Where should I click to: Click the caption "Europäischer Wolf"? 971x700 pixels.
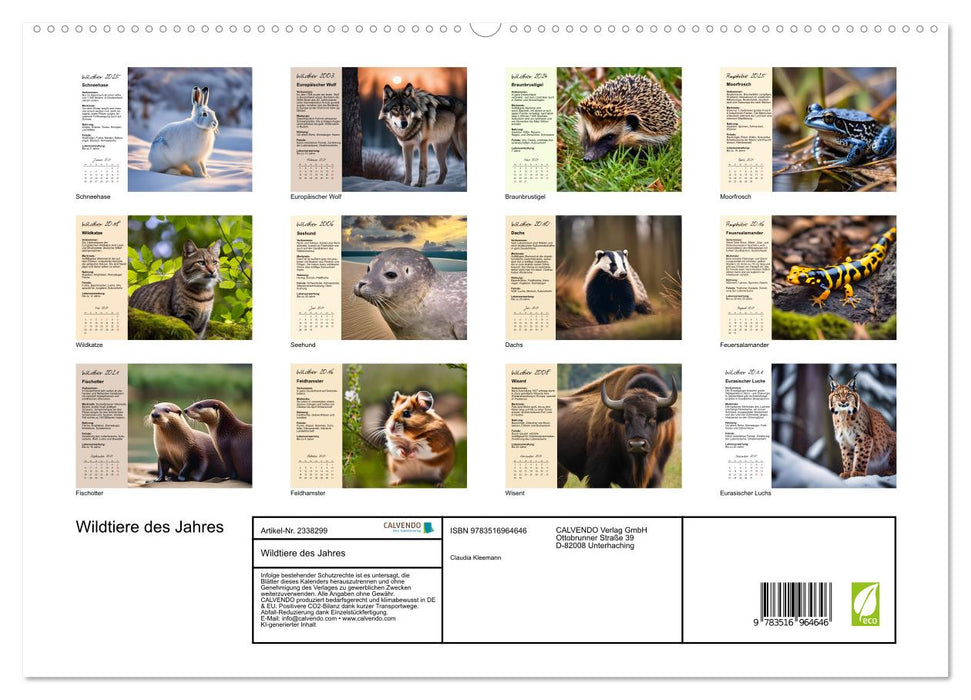click(316, 196)
